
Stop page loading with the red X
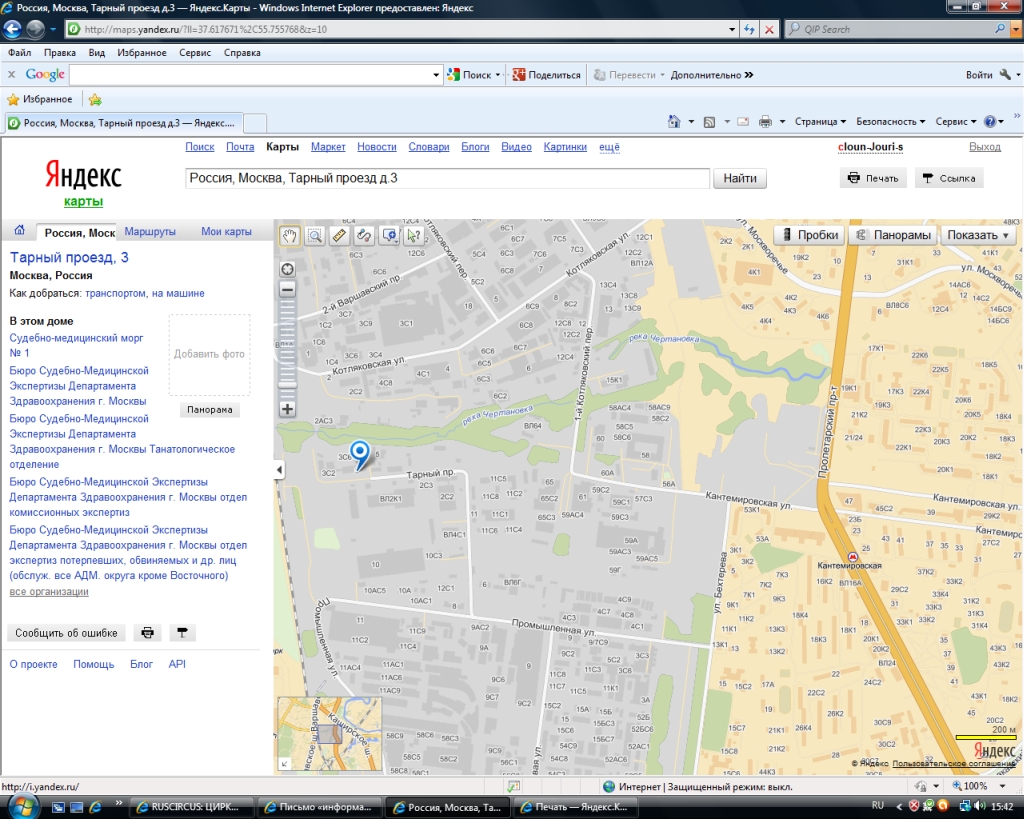[770, 29]
